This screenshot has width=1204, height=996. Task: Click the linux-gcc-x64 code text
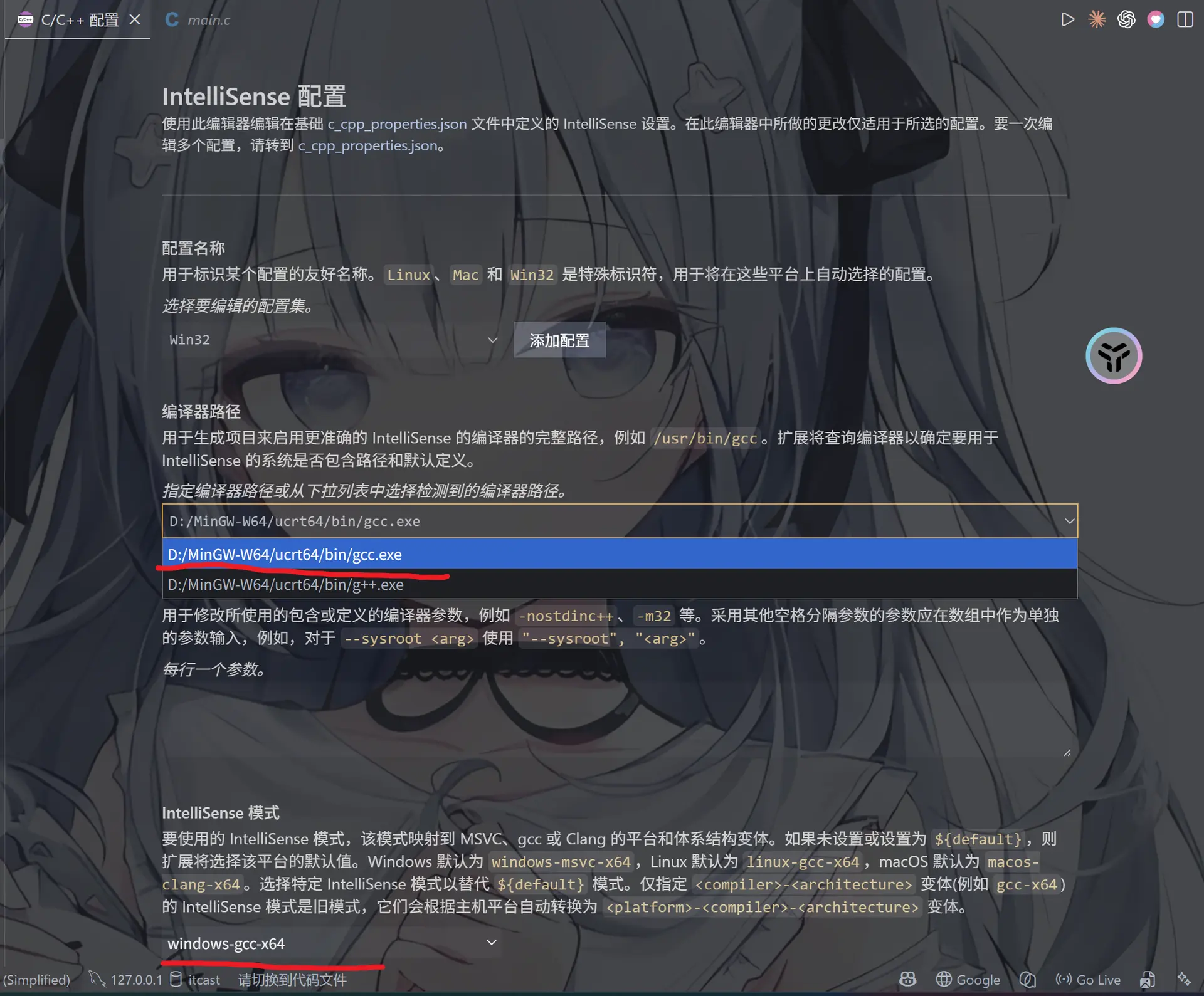pos(803,862)
